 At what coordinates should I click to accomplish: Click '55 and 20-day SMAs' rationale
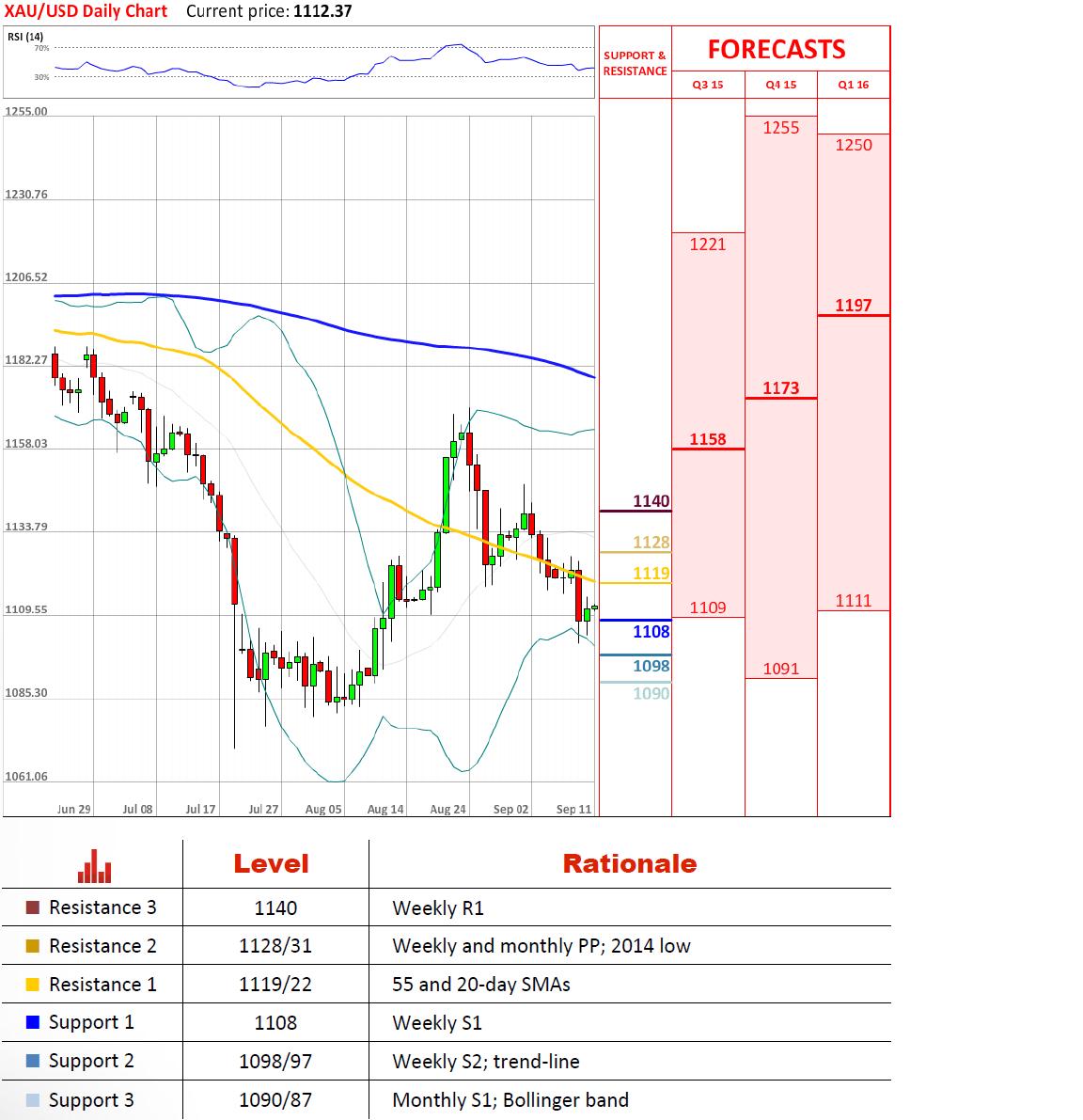pyautogui.click(x=481, y=985)
